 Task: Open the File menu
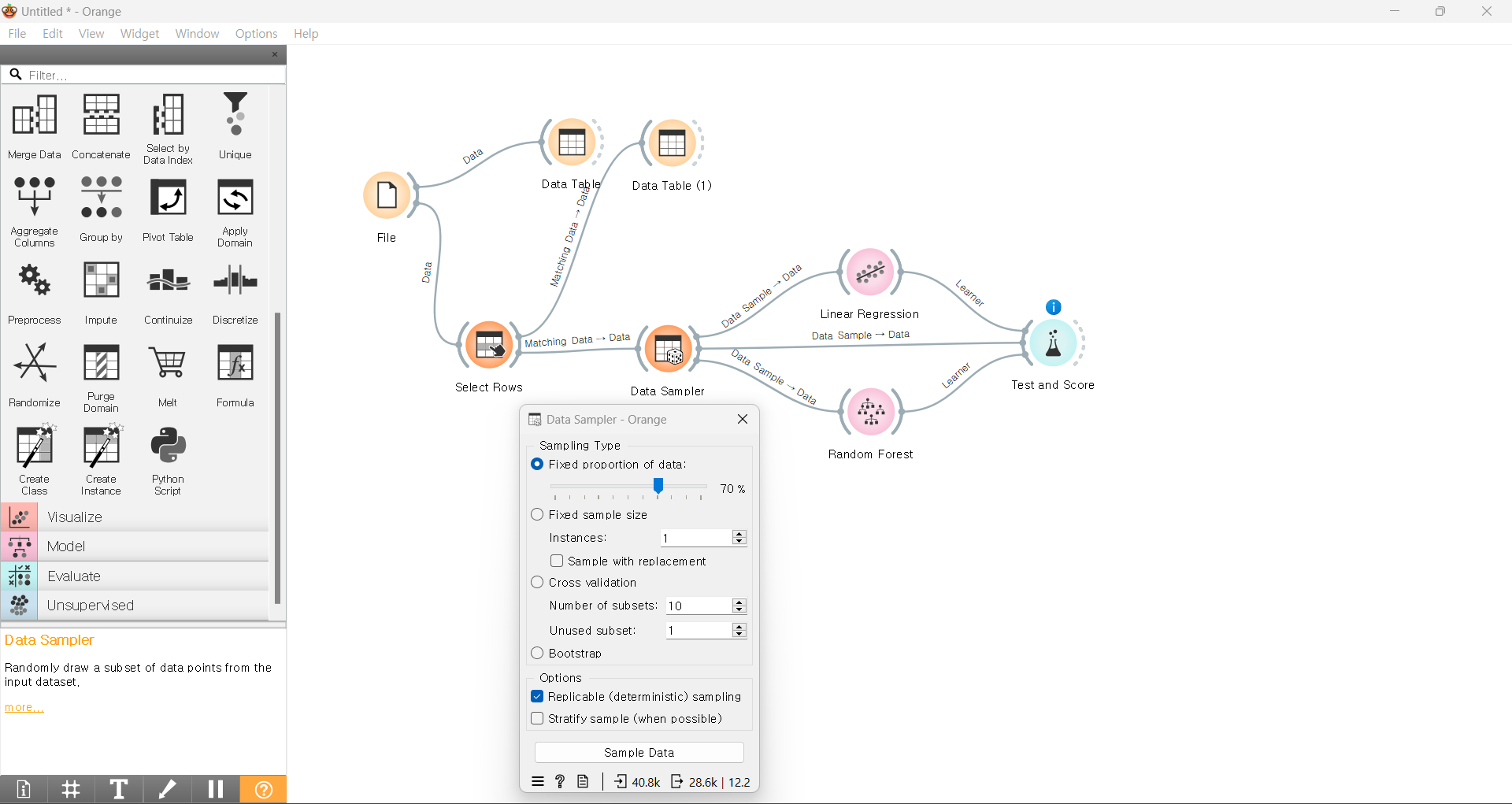[17, 34]
